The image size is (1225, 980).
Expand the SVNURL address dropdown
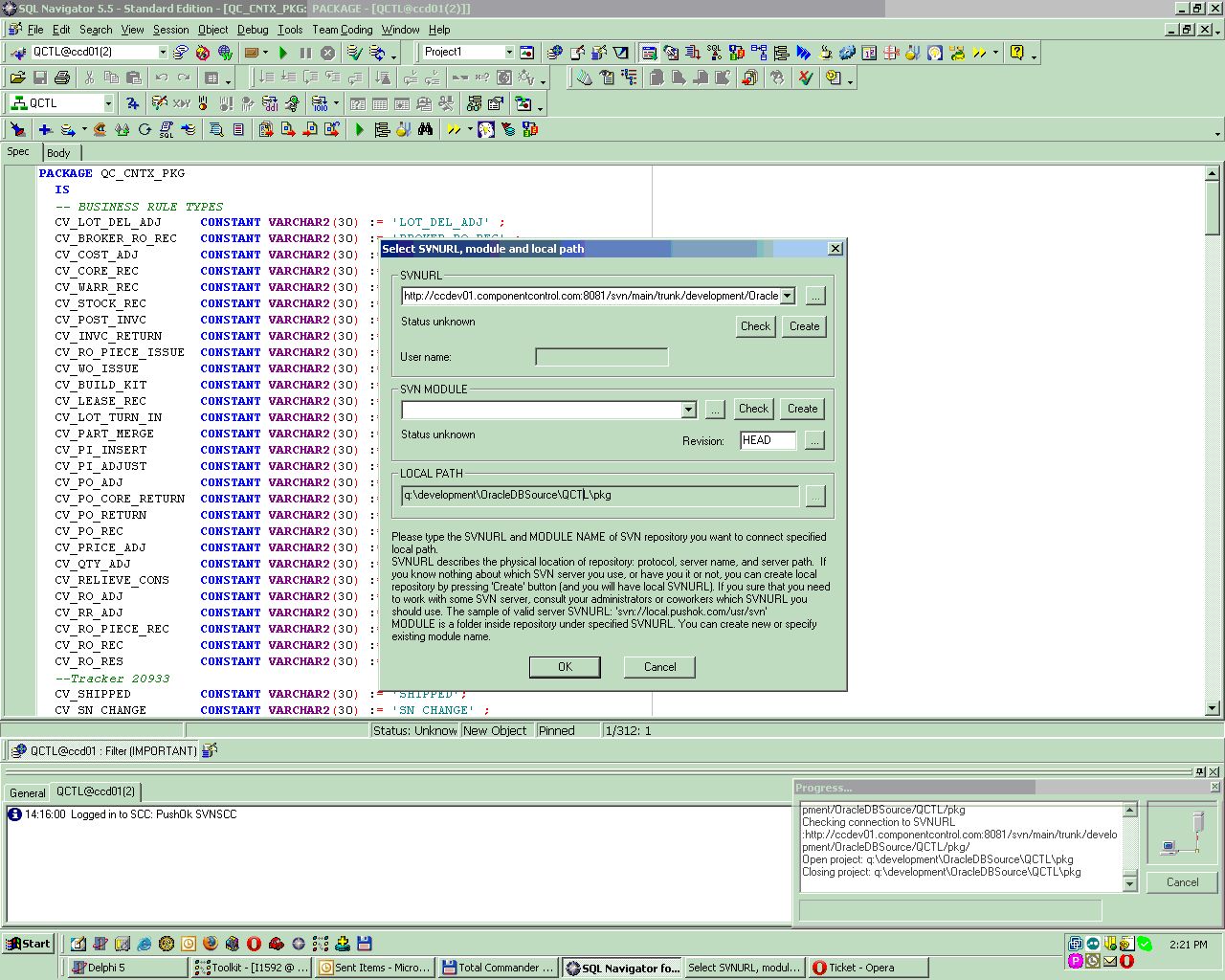click(x=788, y=297)
